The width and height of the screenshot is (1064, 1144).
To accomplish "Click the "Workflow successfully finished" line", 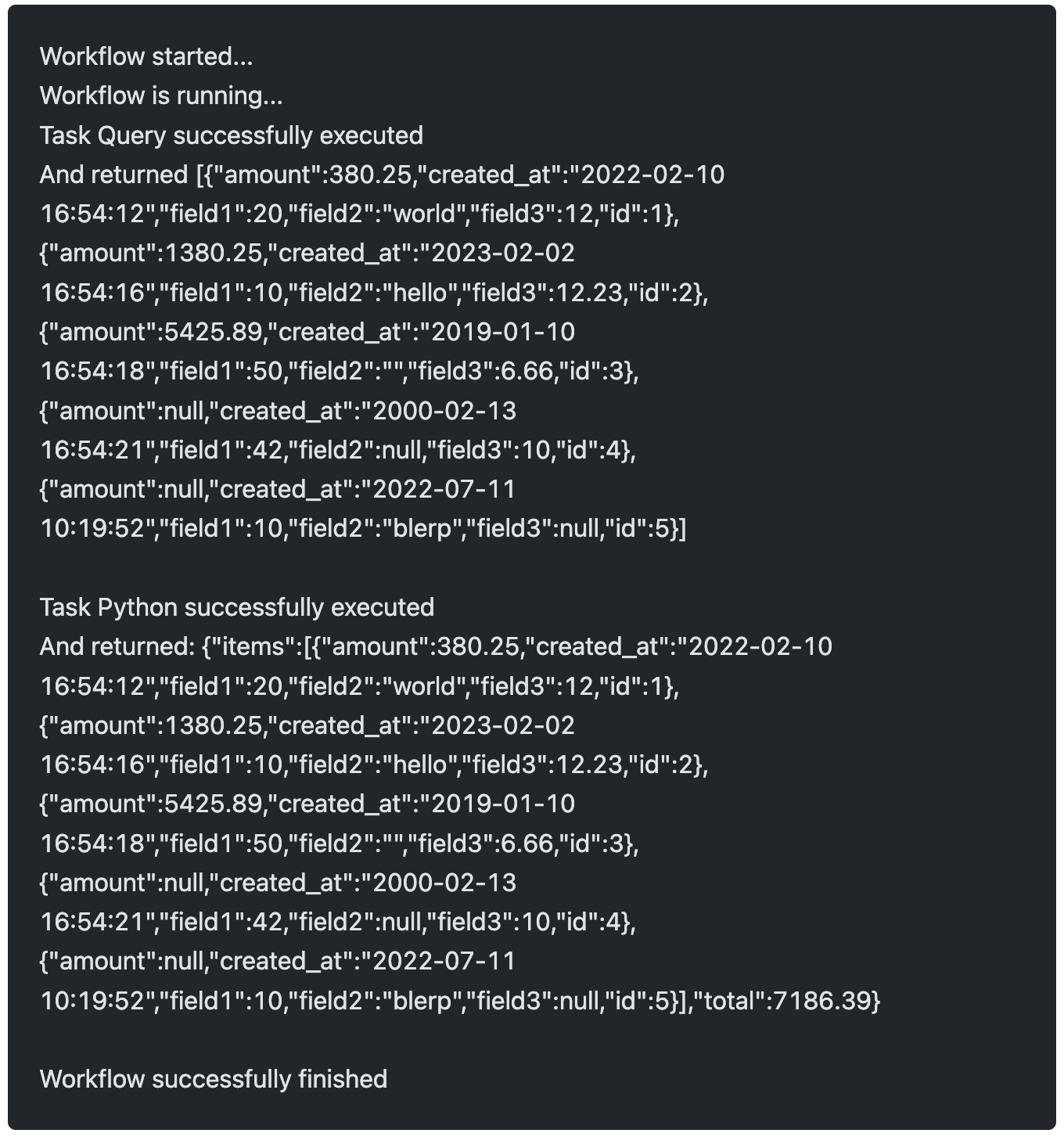I will pyautogui.click(x=214, y=1079).
